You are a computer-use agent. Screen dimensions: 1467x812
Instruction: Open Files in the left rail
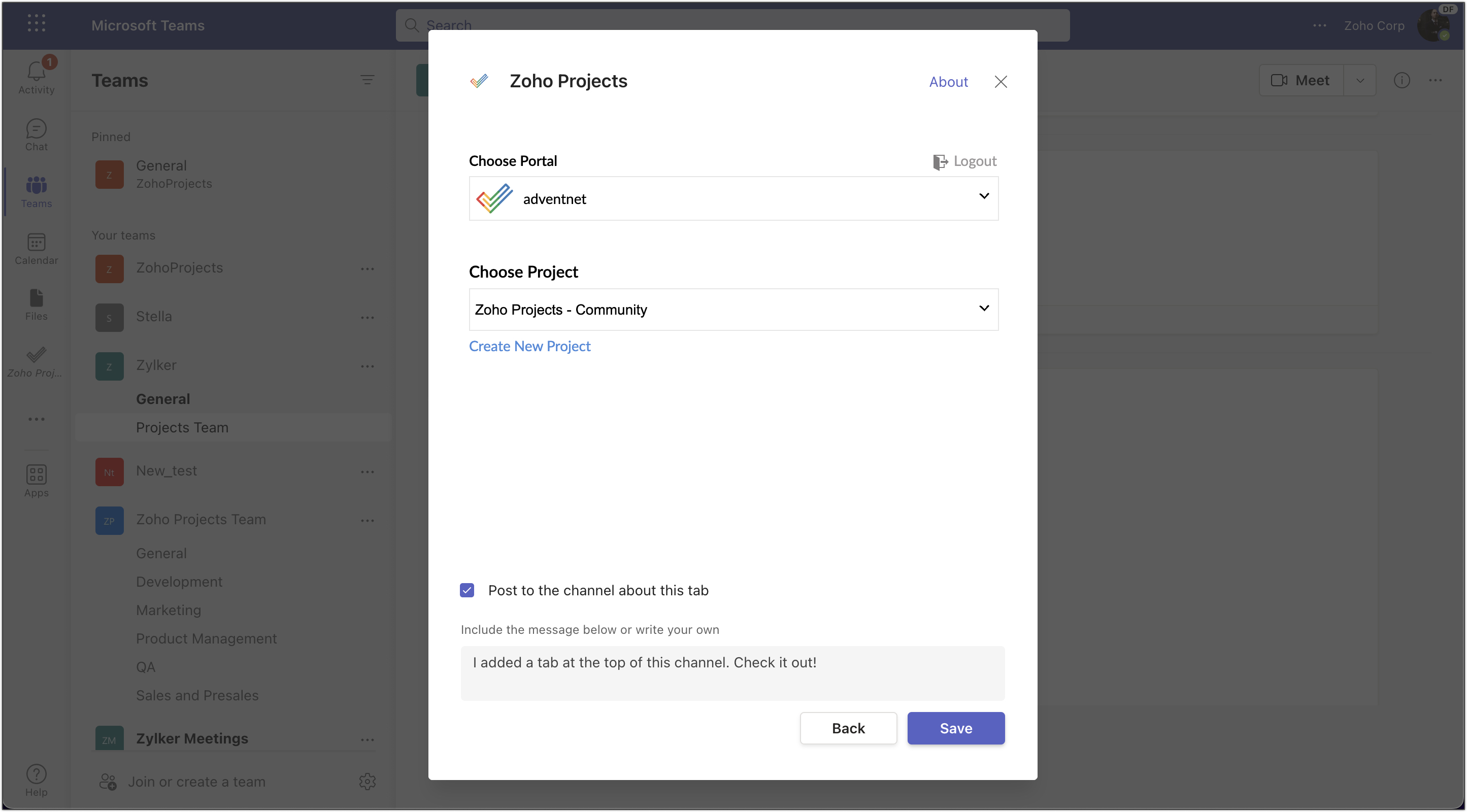click(x=36, y=299)
